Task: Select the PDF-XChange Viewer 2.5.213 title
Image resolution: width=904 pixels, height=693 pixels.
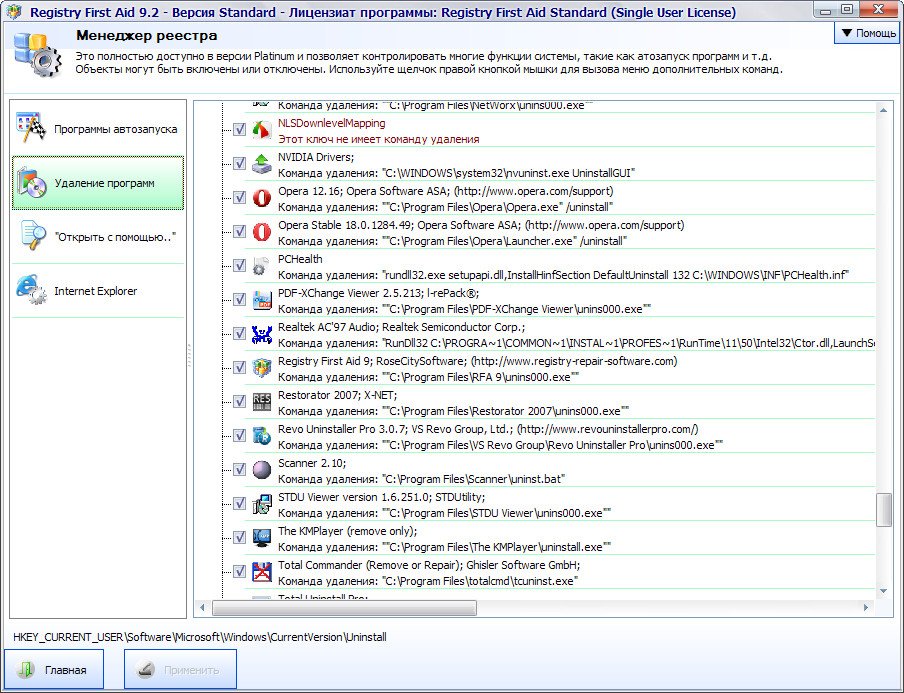Action: coord(378,293)
